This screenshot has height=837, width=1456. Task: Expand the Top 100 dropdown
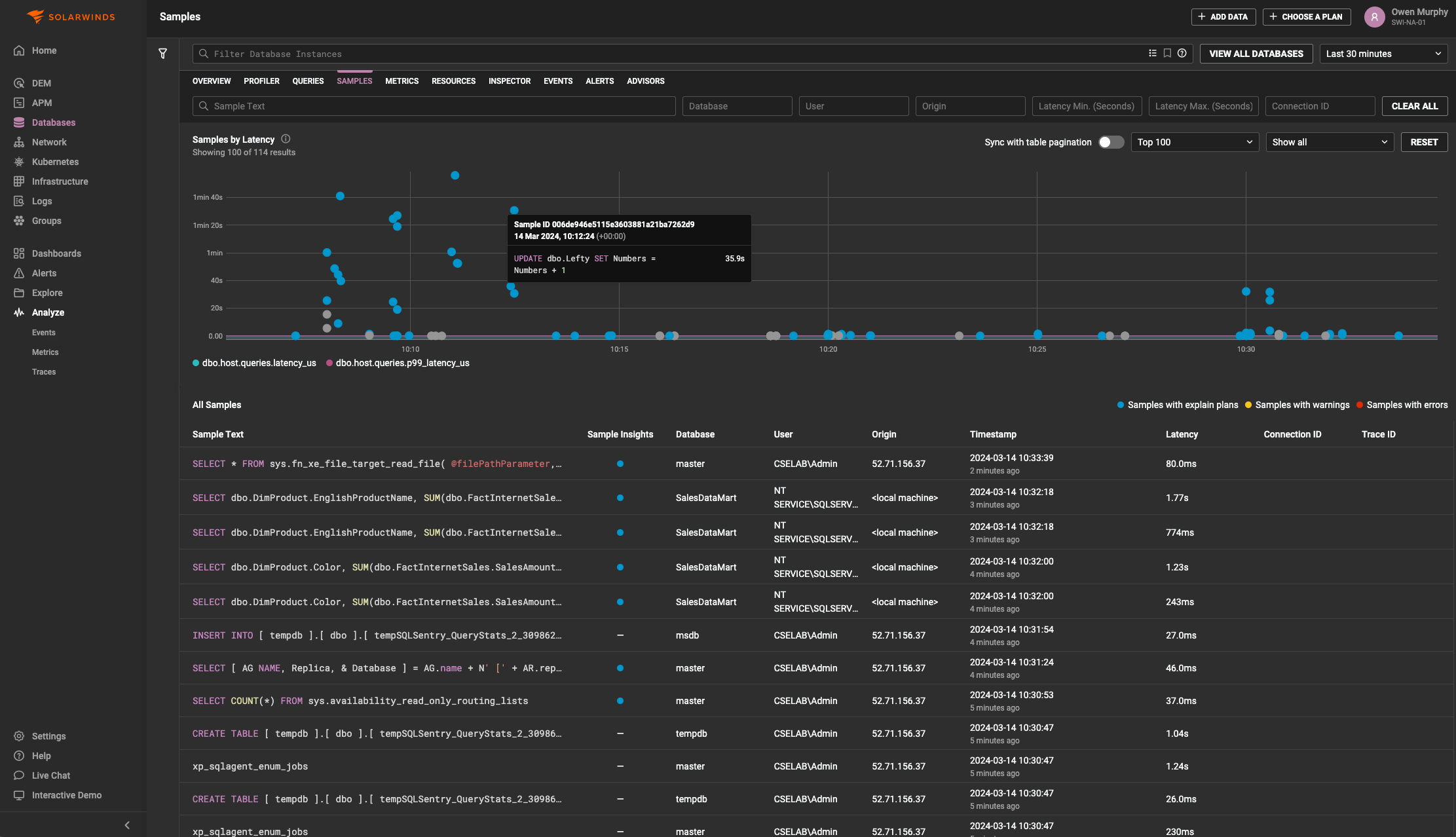(x=1194, y=142)
